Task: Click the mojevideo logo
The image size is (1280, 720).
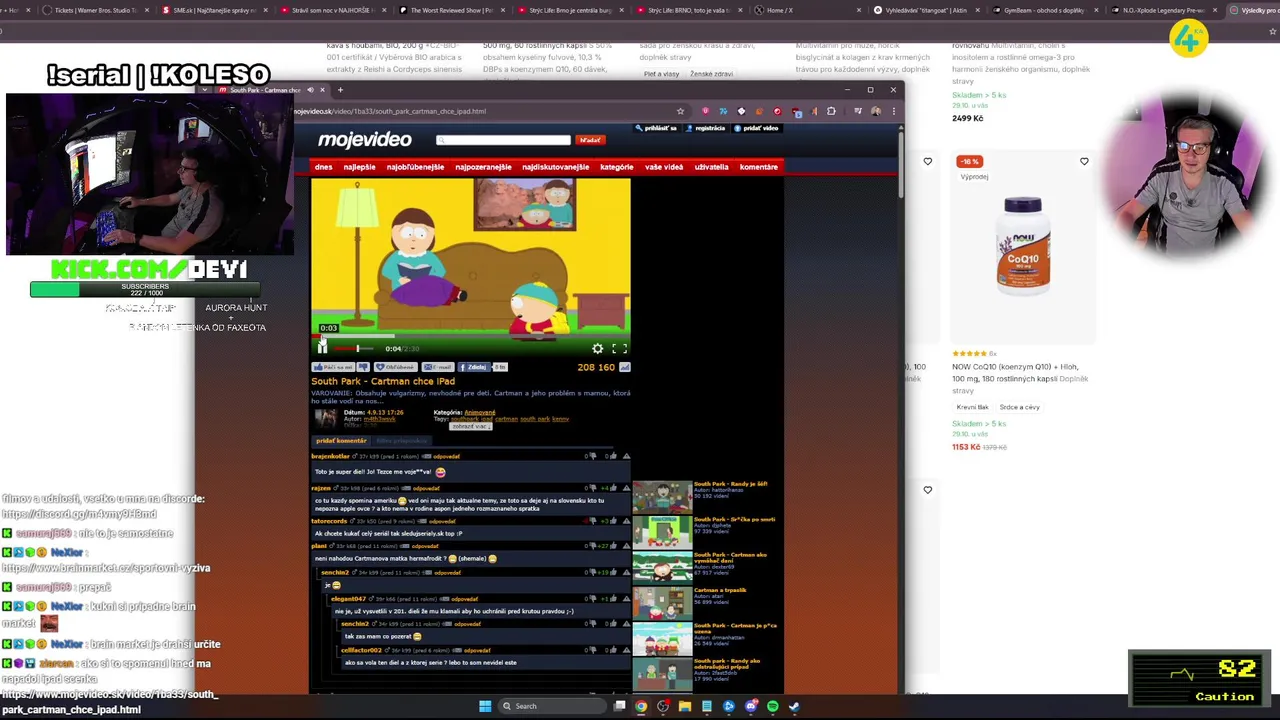Action: tap(365, 140)
